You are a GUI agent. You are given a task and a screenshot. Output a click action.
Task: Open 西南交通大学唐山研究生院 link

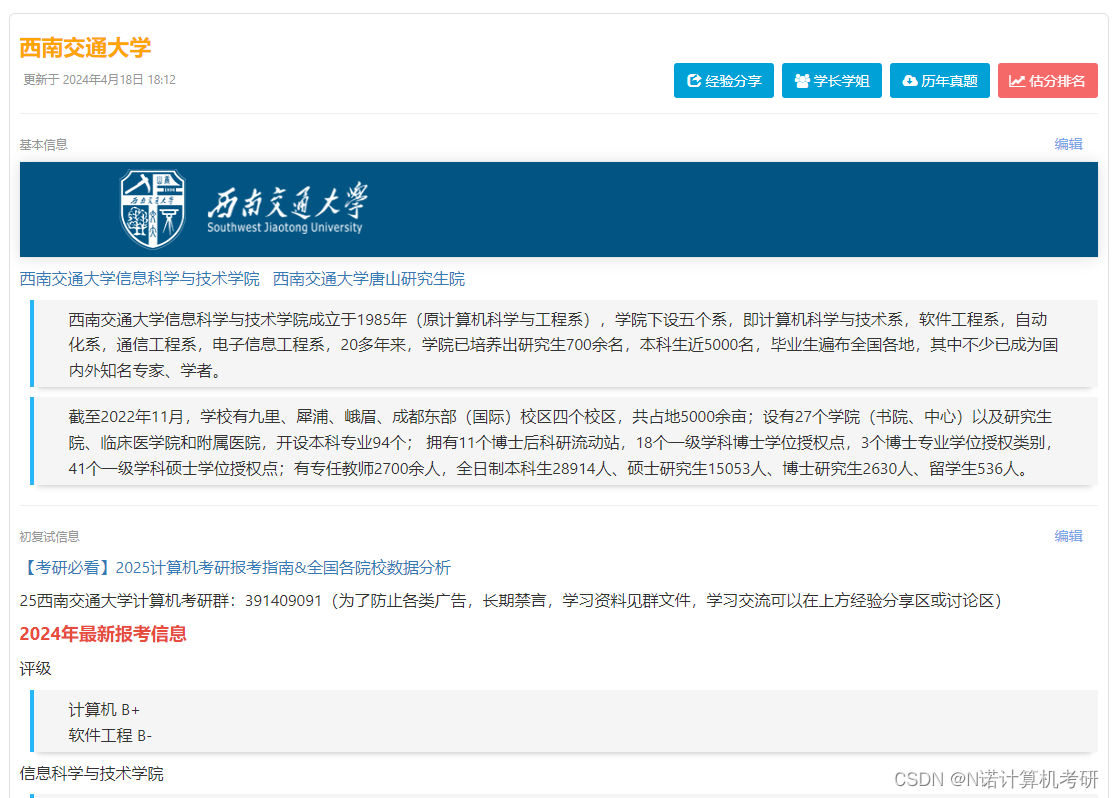click(369, 279)
